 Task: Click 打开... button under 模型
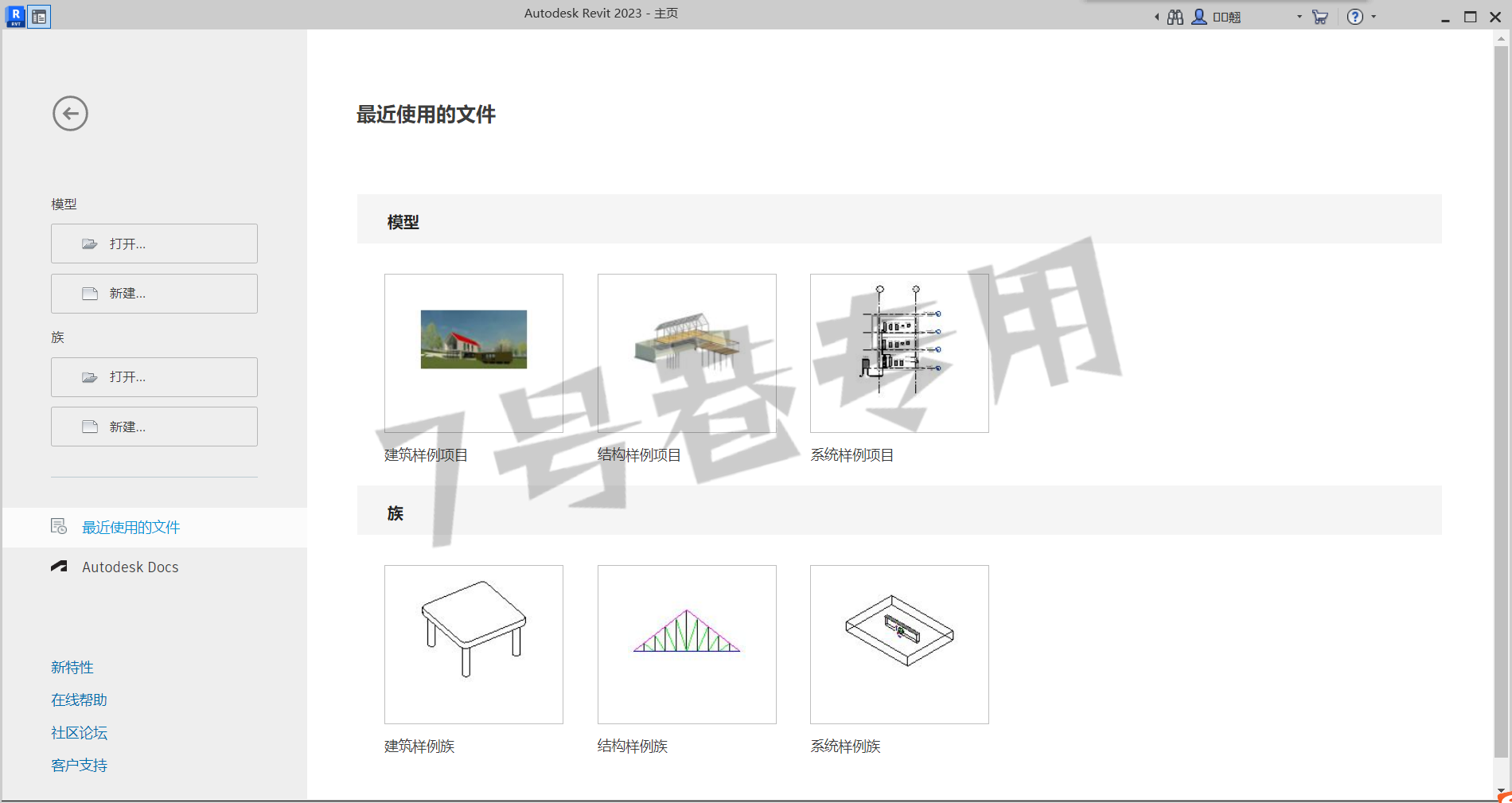click(x=154, y=244)
